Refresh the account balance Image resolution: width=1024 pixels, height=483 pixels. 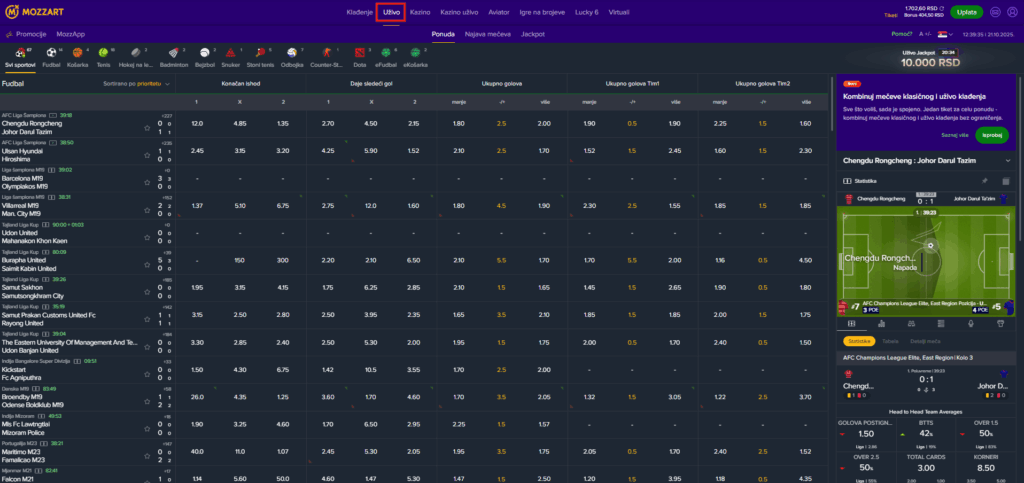(x=940, y=8)
